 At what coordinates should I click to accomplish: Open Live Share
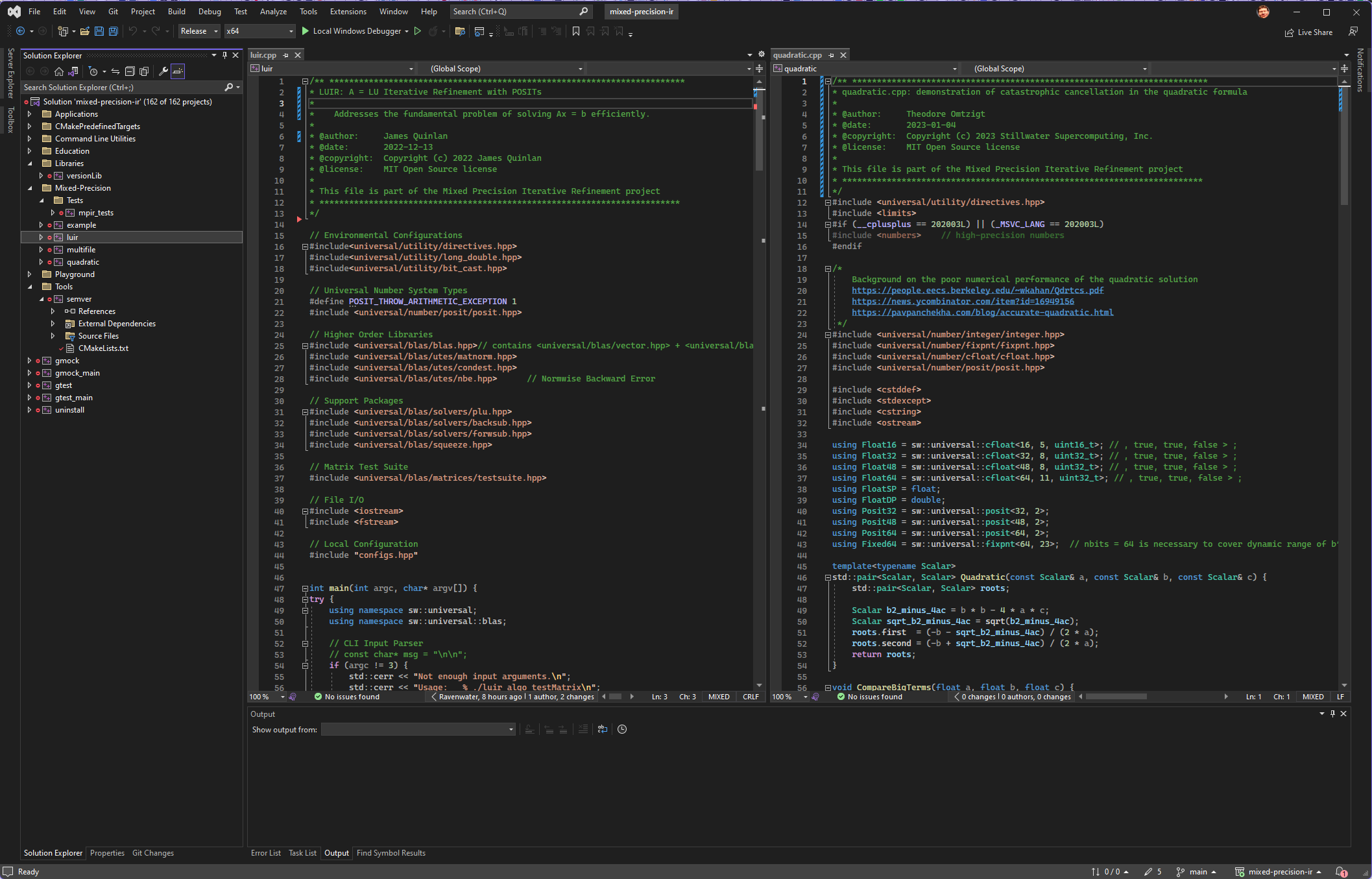pos(1309,32)
